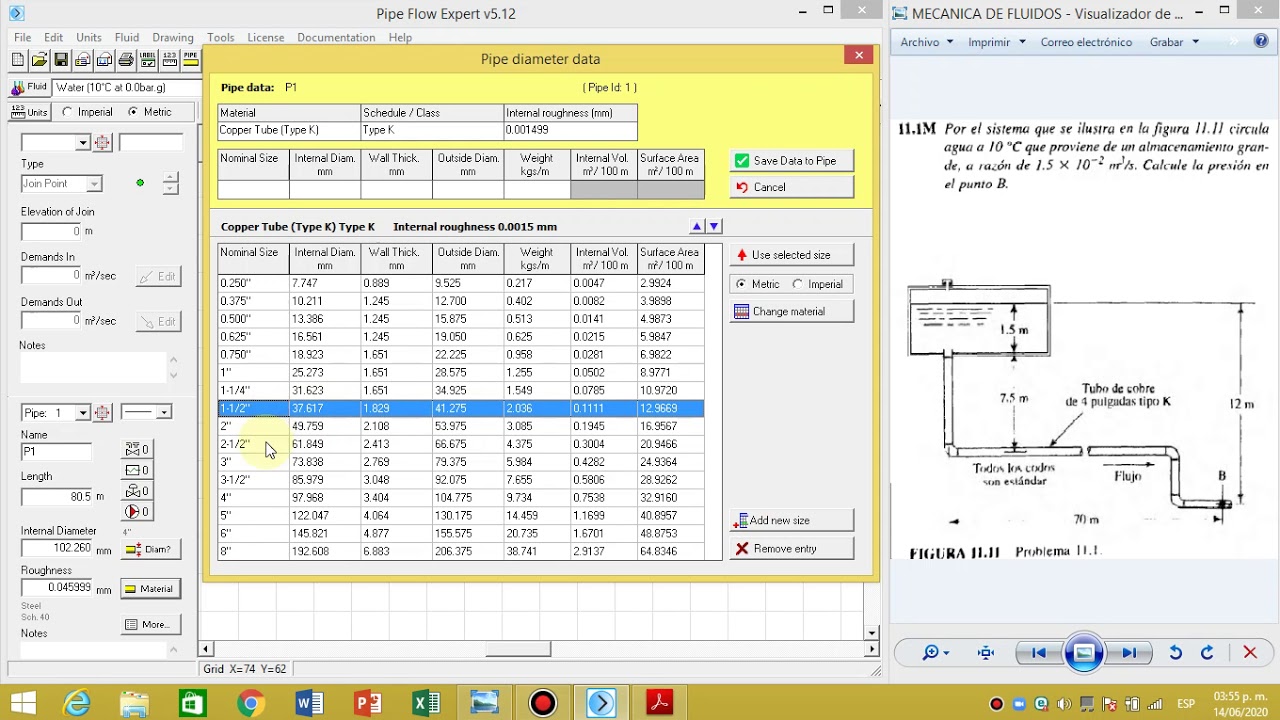Select Metric units radio in left panel
The width and height of the screenshot is (1280, 720).
[133, 112]
